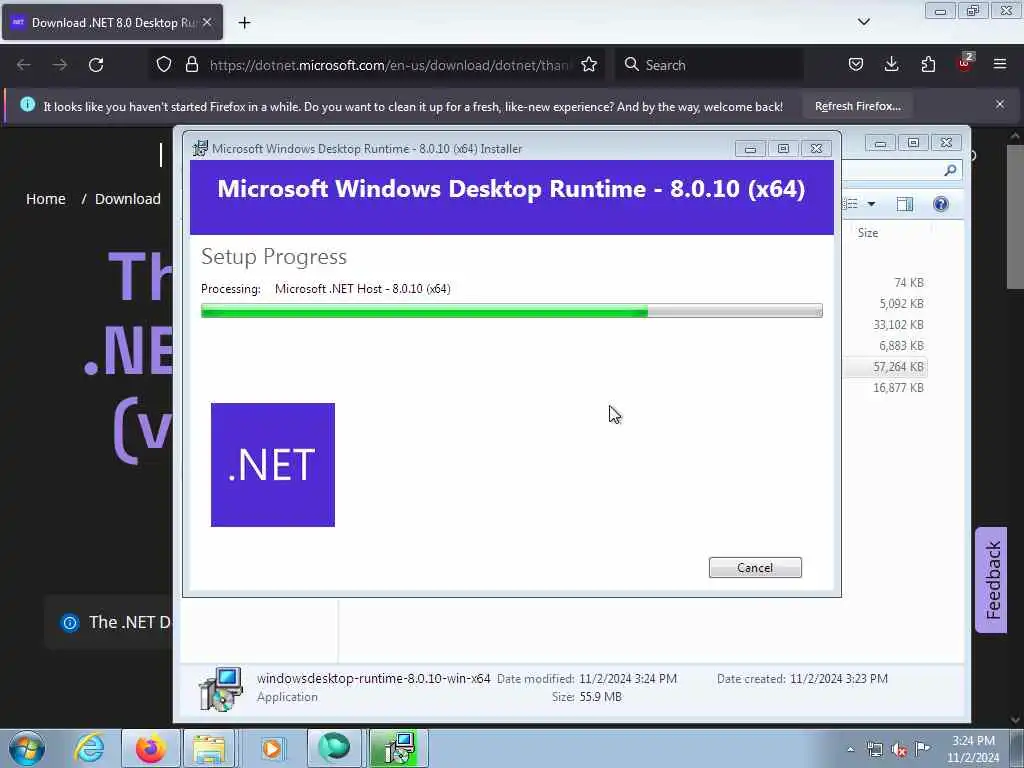Open the Action Center flag icon
The width and height of the screenshot is (1024, 768).
click(x=923, y=749)
